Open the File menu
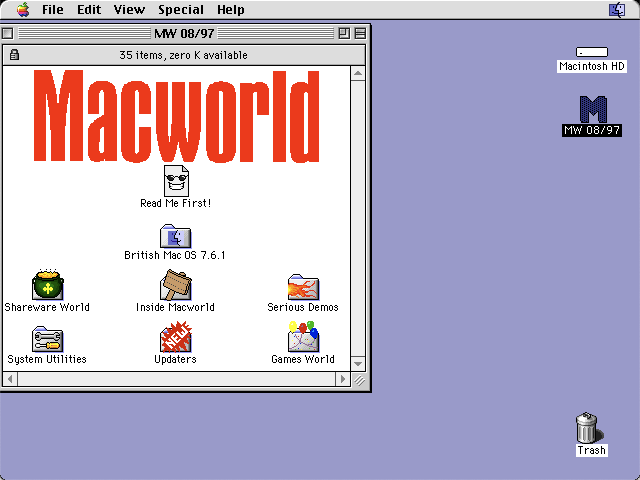This screenshot has width=640, height=480. point(53,9)
